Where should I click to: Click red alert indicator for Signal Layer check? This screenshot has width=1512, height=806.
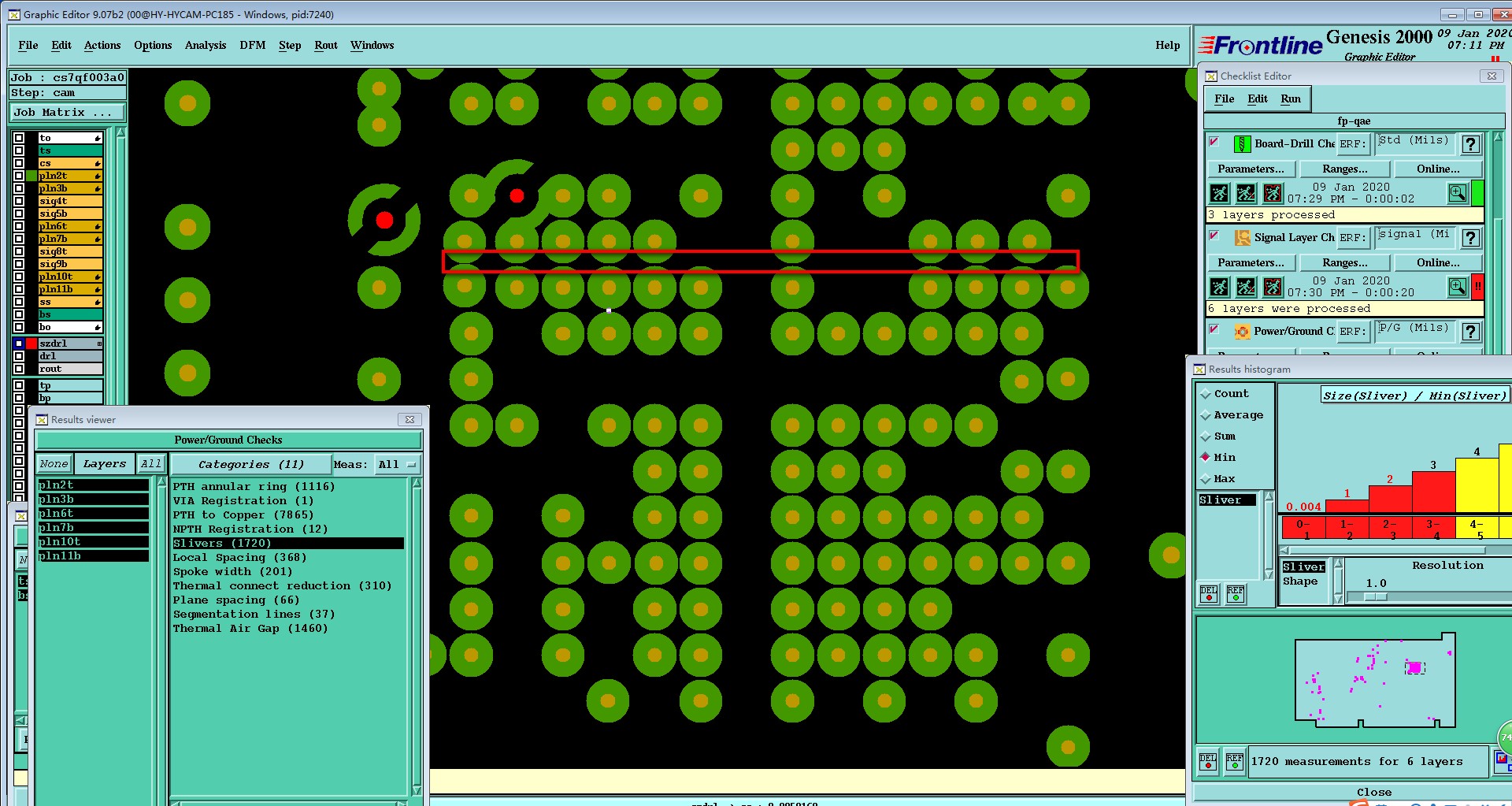coord(1477,287)
